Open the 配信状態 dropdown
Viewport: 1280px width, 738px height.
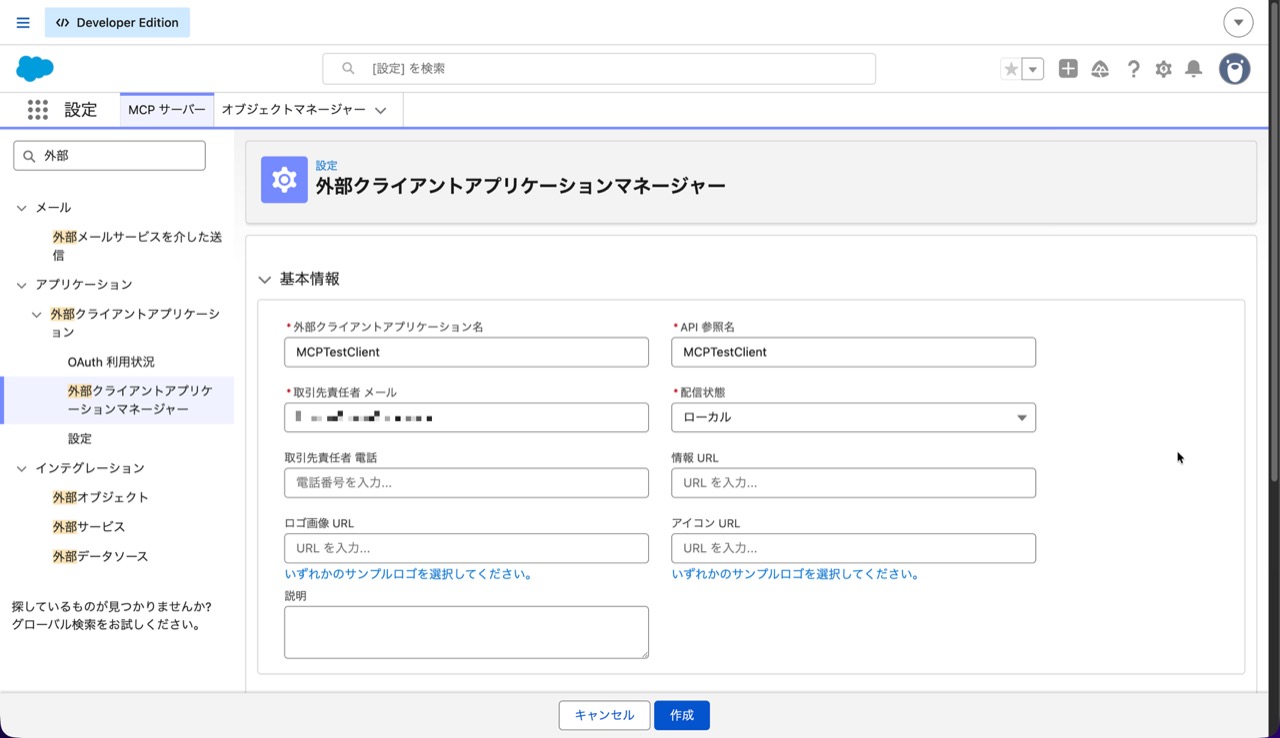853,417
